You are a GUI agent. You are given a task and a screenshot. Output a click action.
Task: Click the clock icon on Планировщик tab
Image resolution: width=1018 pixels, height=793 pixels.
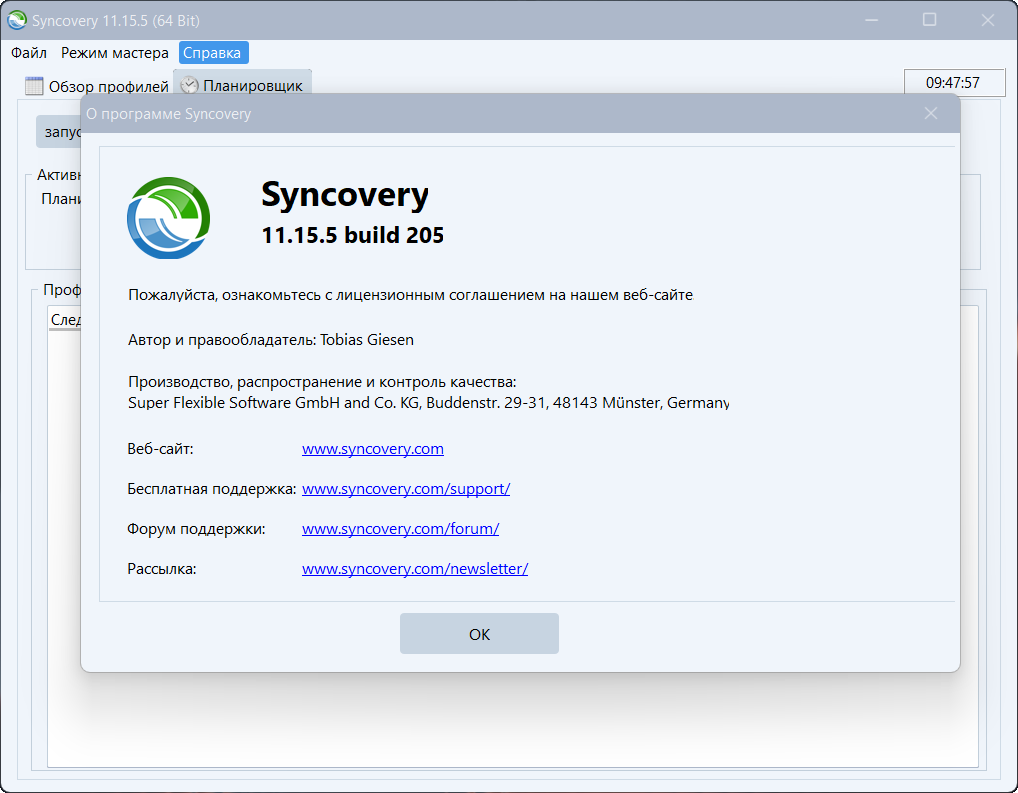(189, 85)
